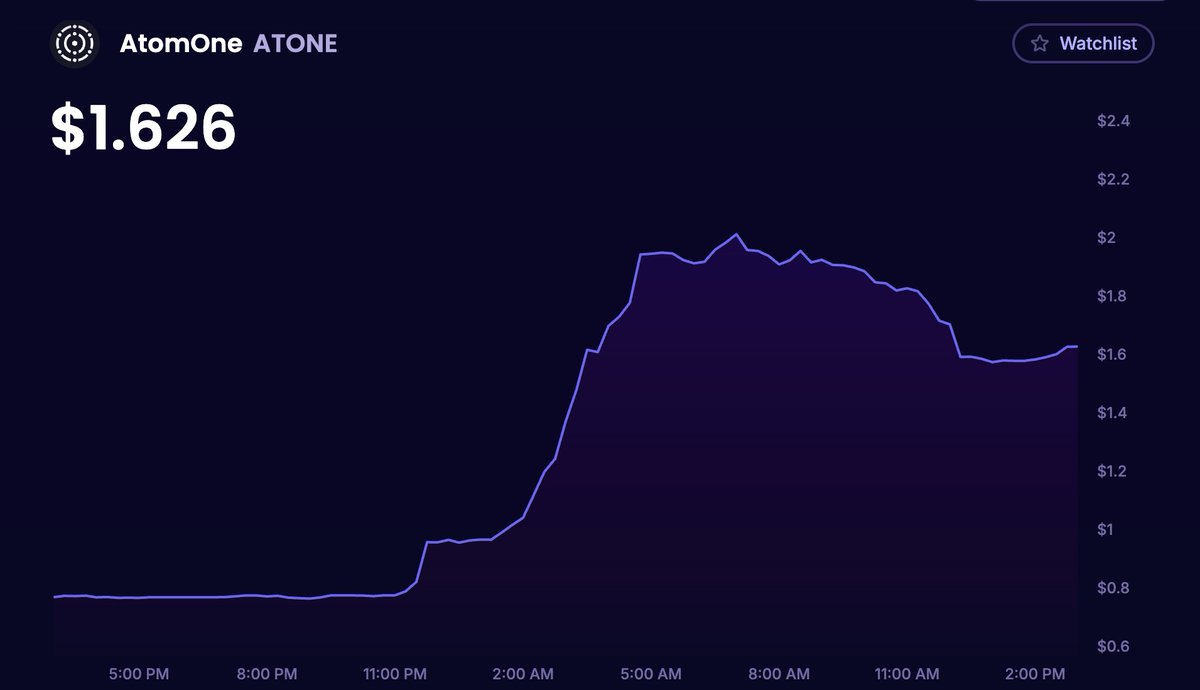This screenshot has width=1200, height=690.
Task: Click the chart peak around 7:00 AM
Action: [x=737, y=232]
